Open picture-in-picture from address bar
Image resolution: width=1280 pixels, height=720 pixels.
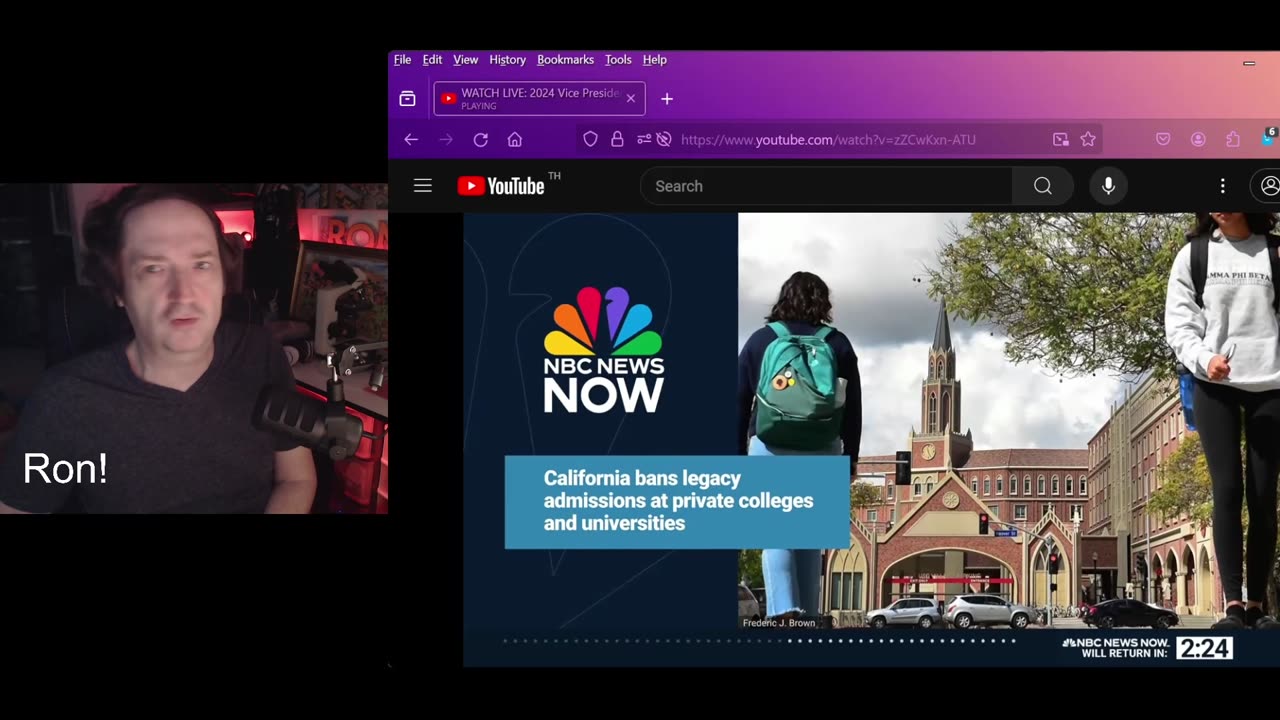click(1061, 140)
